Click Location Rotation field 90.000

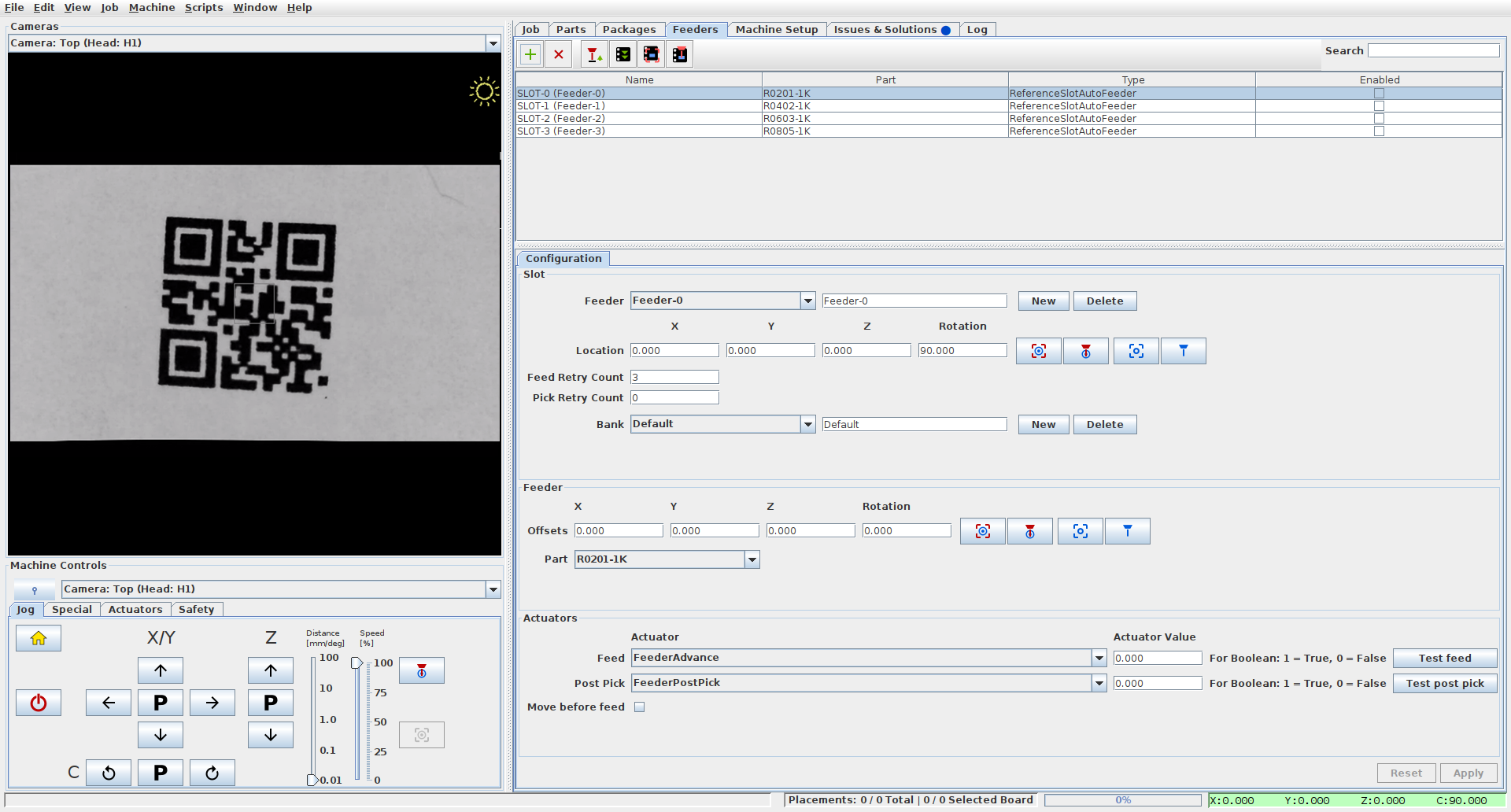tap(962, 351)
